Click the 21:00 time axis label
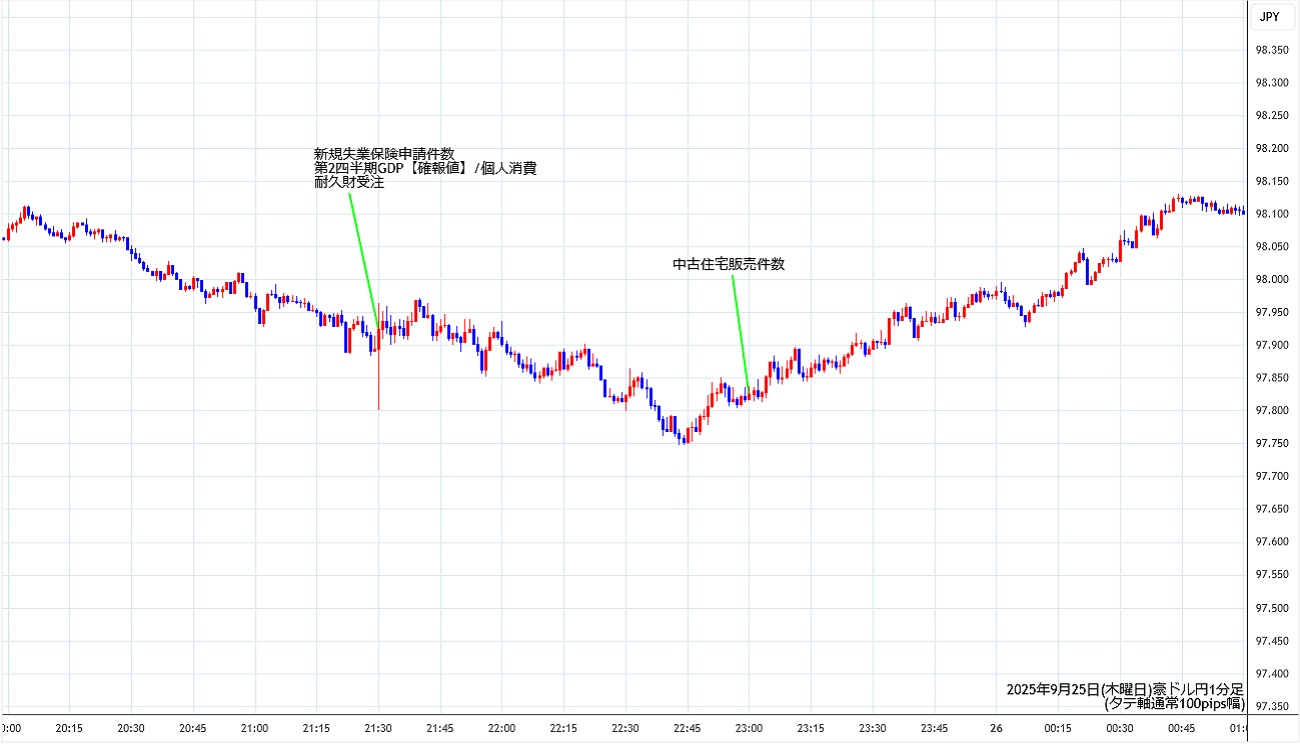 pos(255,729)
